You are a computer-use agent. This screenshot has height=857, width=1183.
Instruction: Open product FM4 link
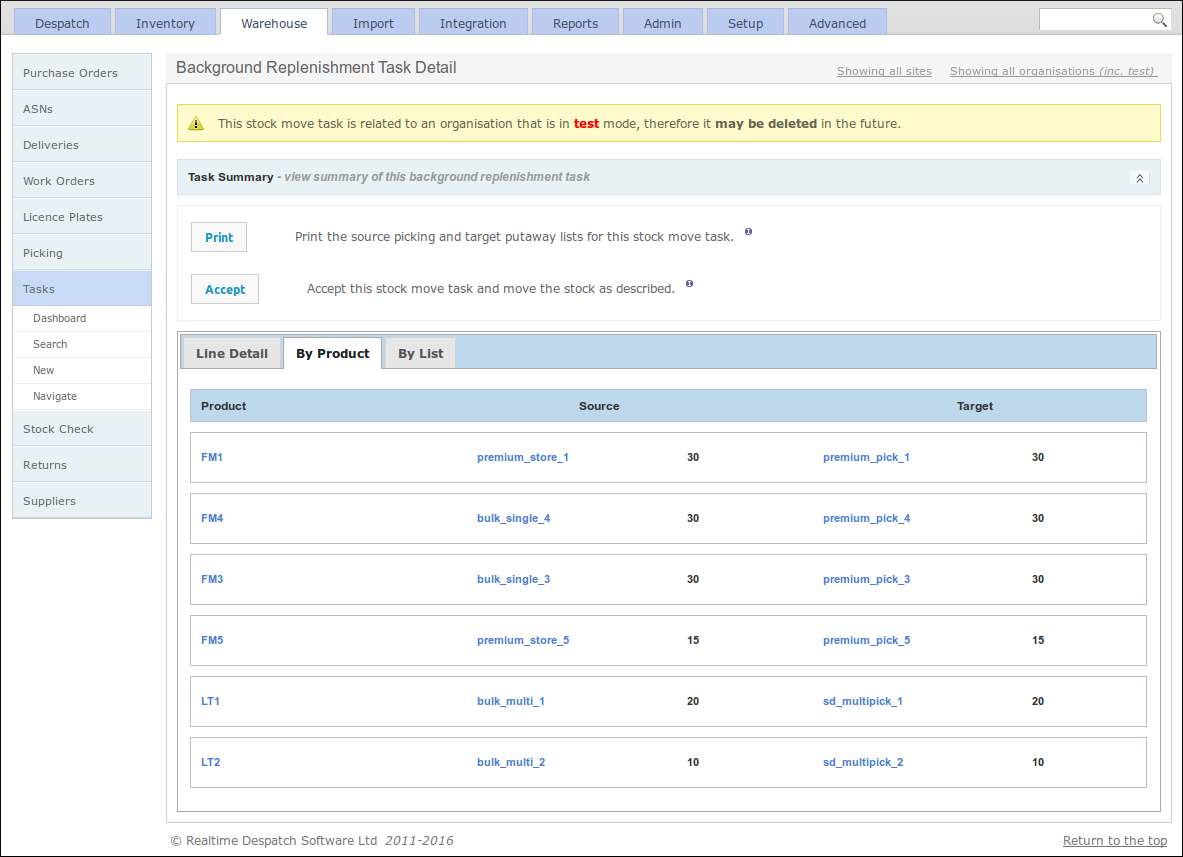click(x=212, y=518)
